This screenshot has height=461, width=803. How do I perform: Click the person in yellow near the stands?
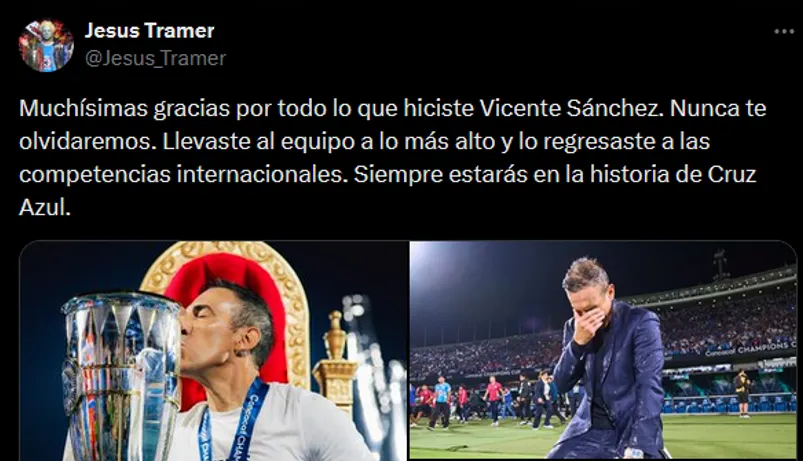click(742, 392)
